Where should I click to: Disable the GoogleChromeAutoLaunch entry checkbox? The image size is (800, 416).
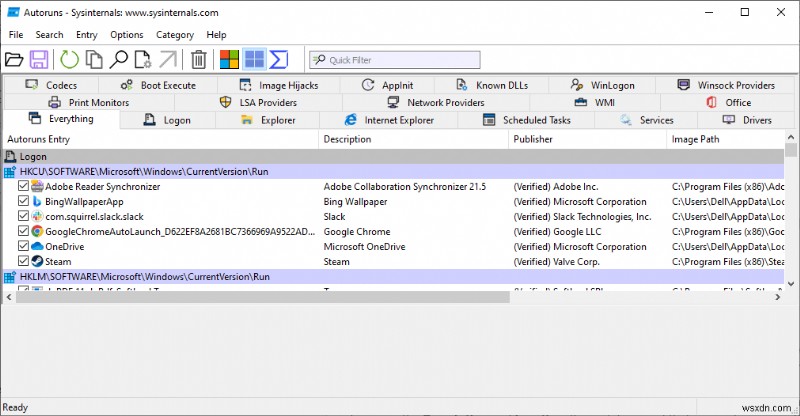(23, 231)
